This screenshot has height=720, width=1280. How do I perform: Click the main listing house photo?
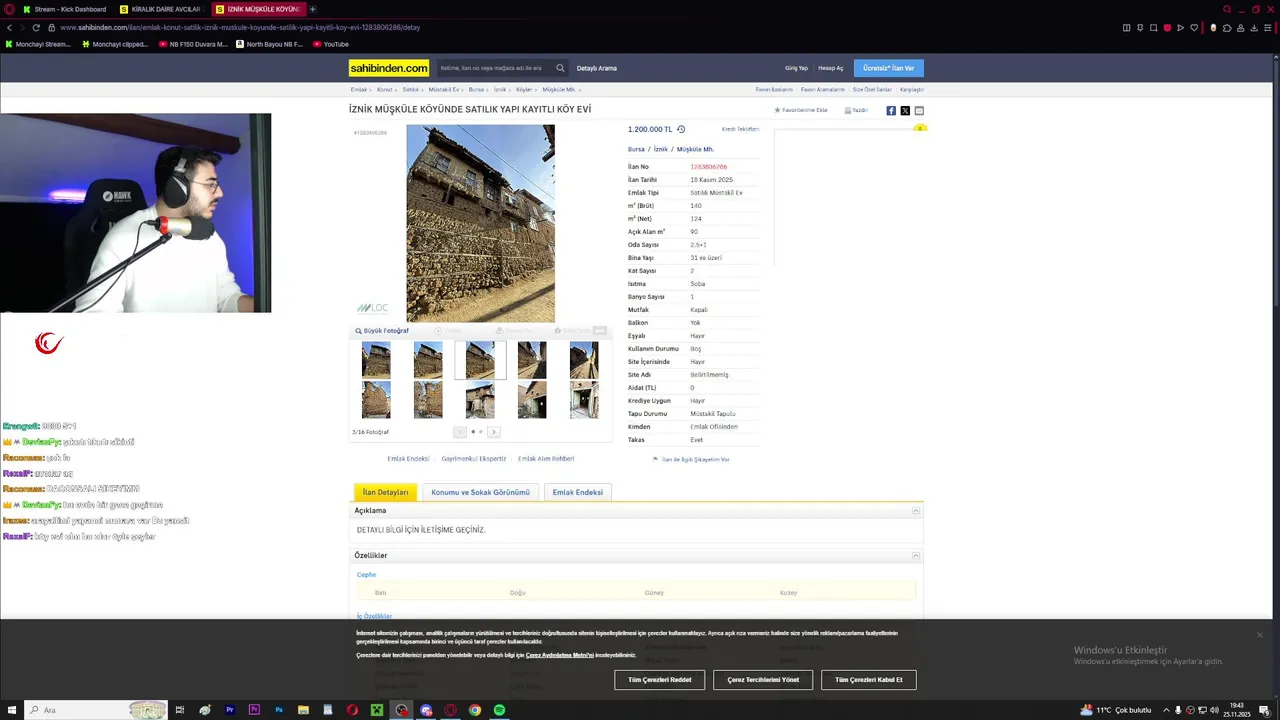480,223
